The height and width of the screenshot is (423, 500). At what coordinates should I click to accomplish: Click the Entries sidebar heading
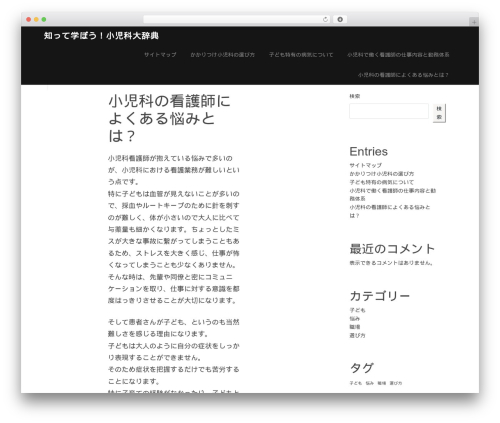pos(368,152)
